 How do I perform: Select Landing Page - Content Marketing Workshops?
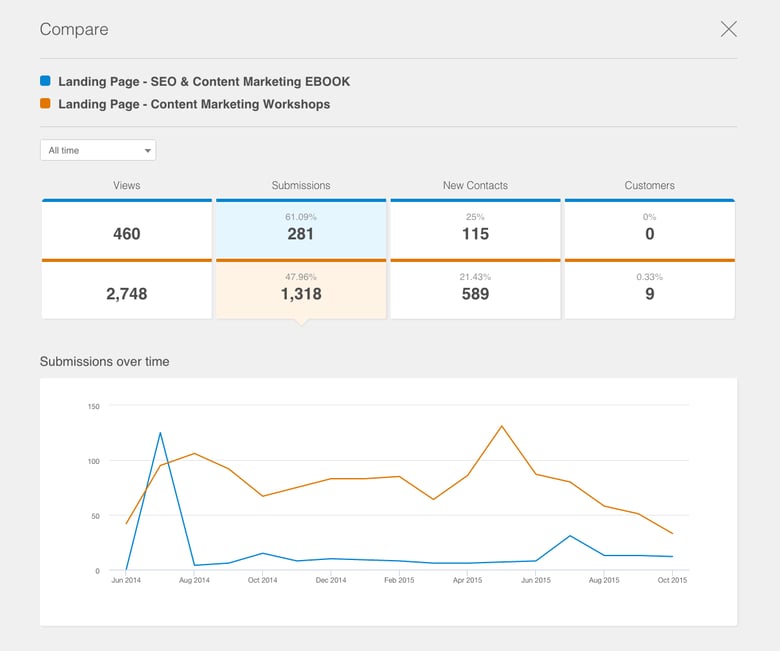coord(194,104)
